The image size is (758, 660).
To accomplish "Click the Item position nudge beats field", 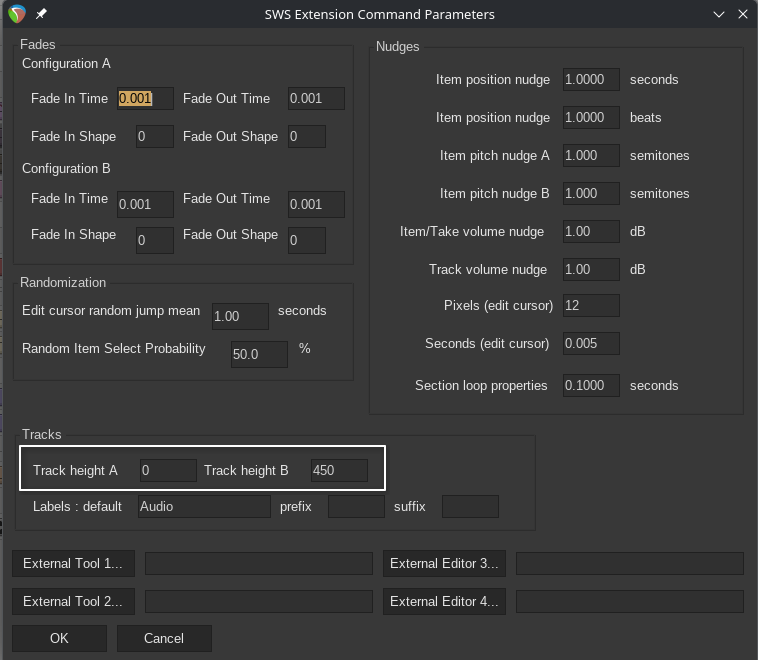I will (591, 117).
